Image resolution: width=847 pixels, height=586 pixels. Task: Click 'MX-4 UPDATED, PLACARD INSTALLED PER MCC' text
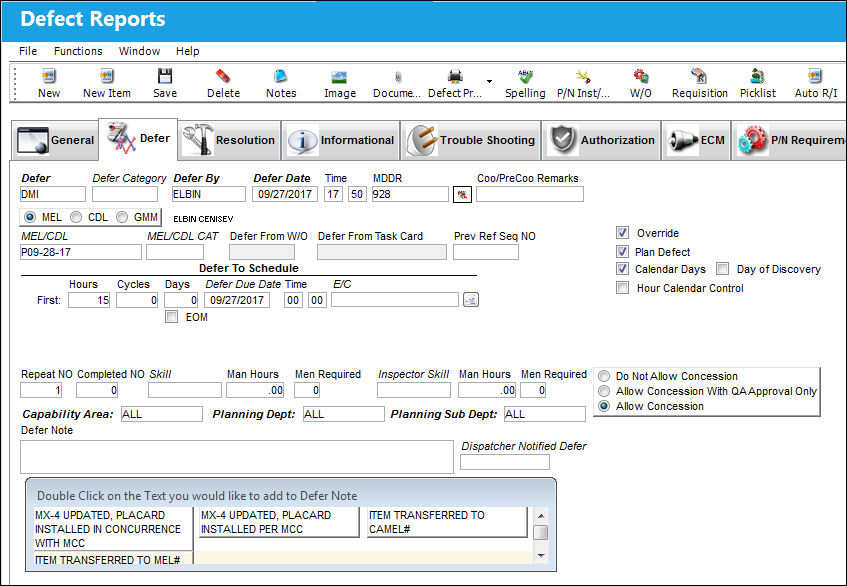coord(278,522)
